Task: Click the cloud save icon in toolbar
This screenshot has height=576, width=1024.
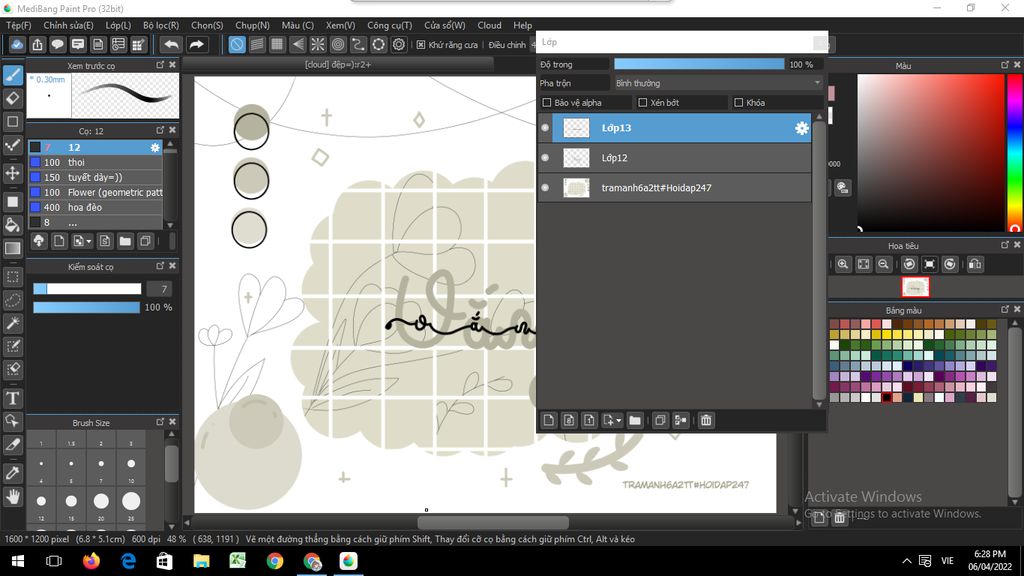Action: click(x=17, y=44)
